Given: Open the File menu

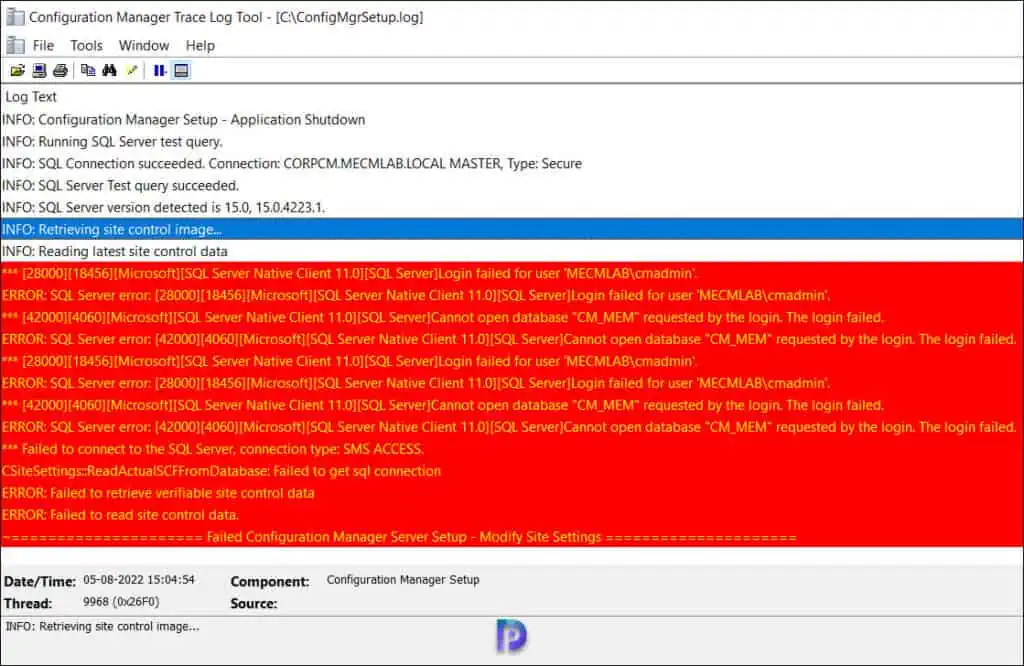Looking at the screenshot, I should click(43, 46).
